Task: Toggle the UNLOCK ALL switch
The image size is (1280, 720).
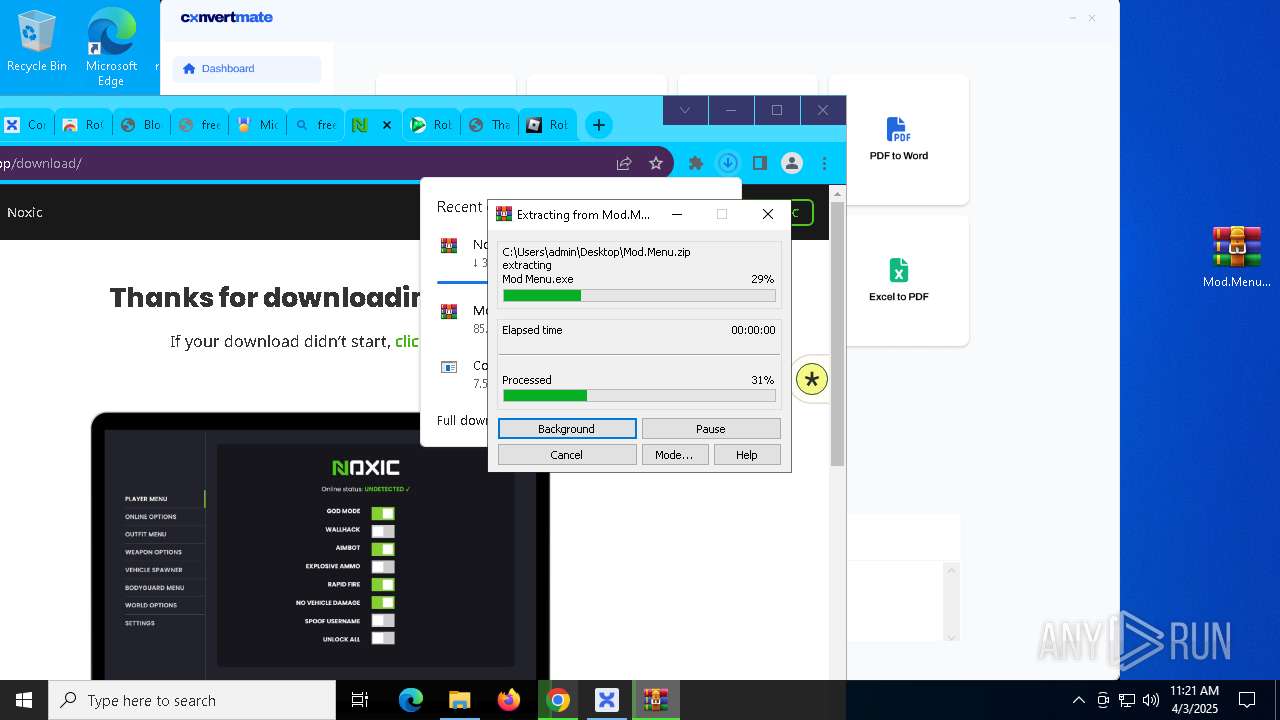Action: [x=383, y=639]
